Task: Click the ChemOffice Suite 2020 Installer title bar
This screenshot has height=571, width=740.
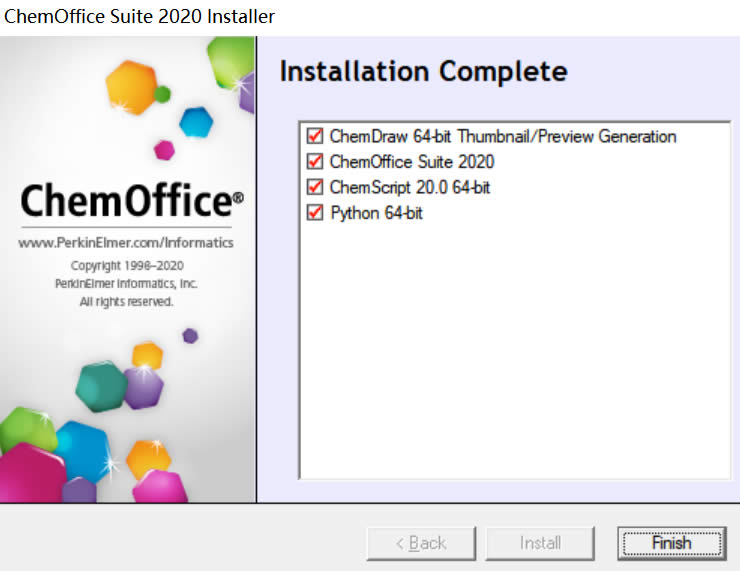Action: (x=140, y=16)
